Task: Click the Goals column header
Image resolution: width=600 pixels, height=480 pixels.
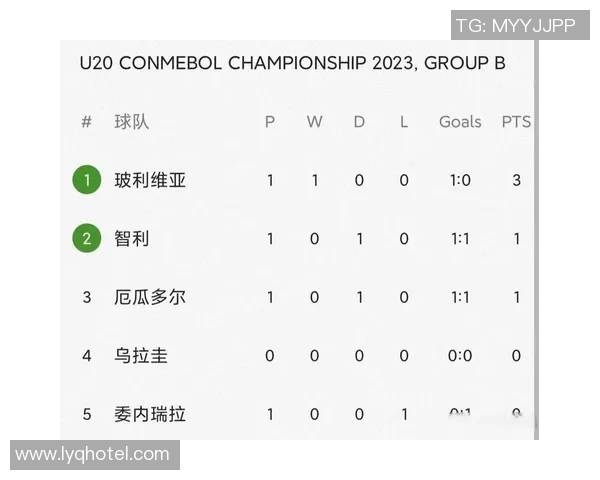Action: point(460,122)
